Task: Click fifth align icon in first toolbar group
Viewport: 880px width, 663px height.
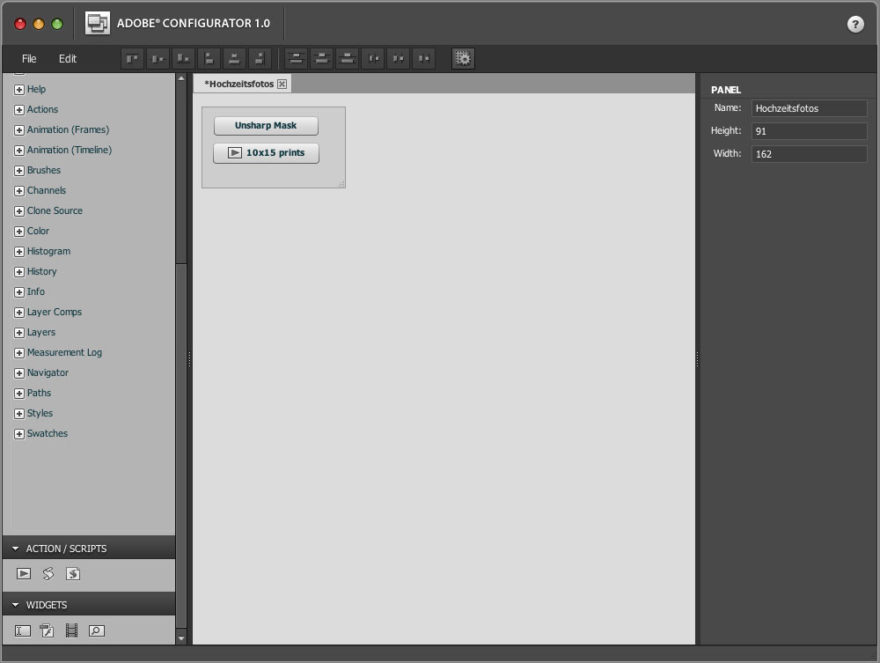Action: tap(234, 58)
